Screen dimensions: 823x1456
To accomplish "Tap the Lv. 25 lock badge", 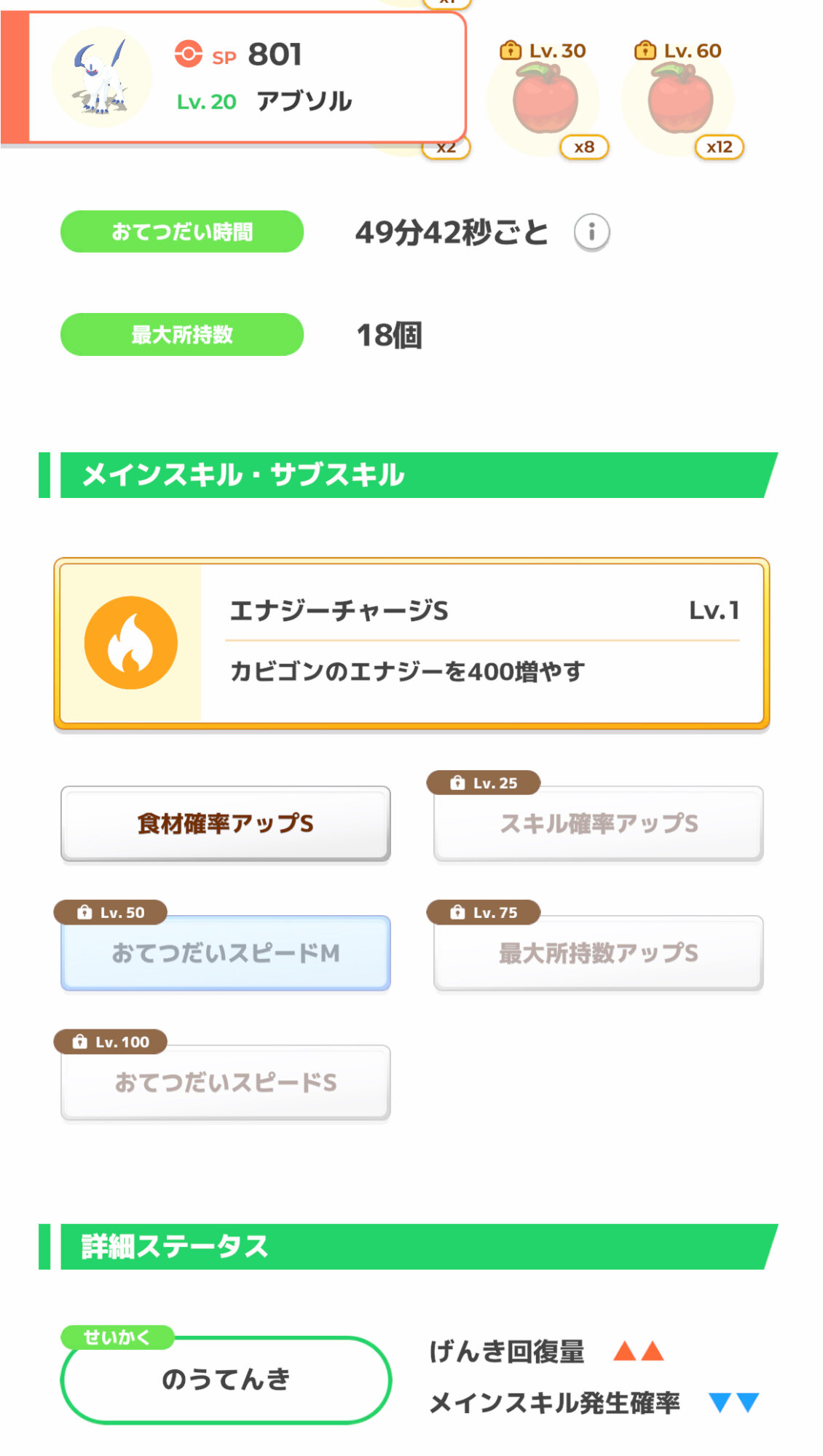I will coord(484,783).
